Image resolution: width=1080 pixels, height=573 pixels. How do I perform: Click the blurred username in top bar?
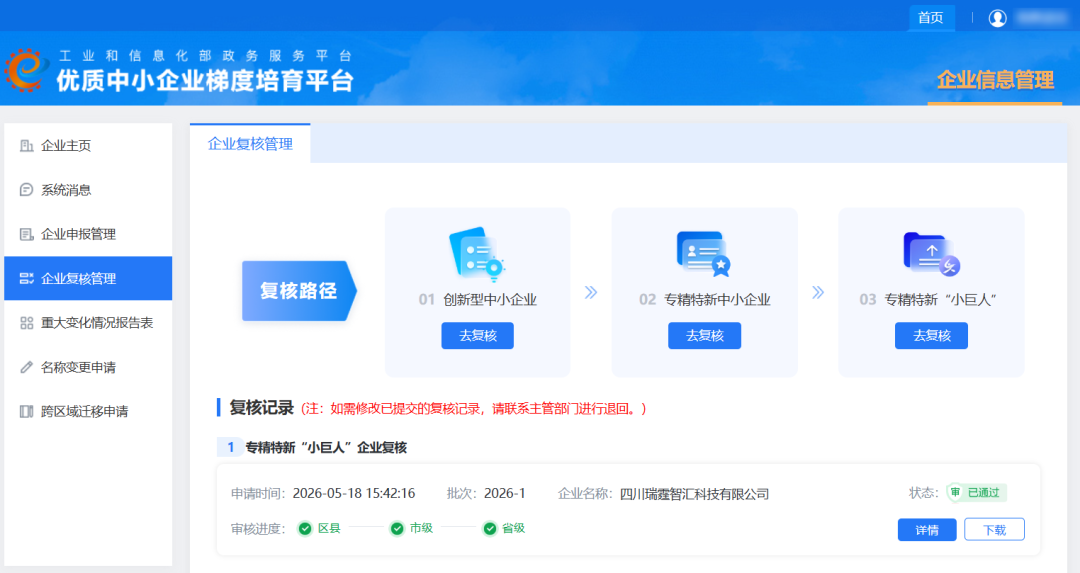pyautogui.click(x=1041, y=17)
